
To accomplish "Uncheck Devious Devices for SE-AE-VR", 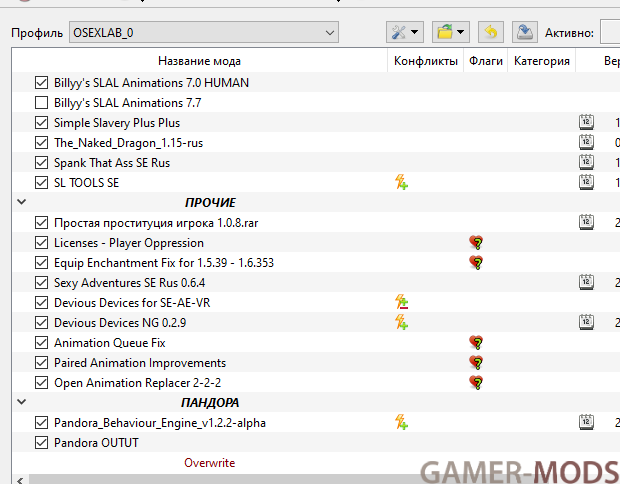I will 41,303.
